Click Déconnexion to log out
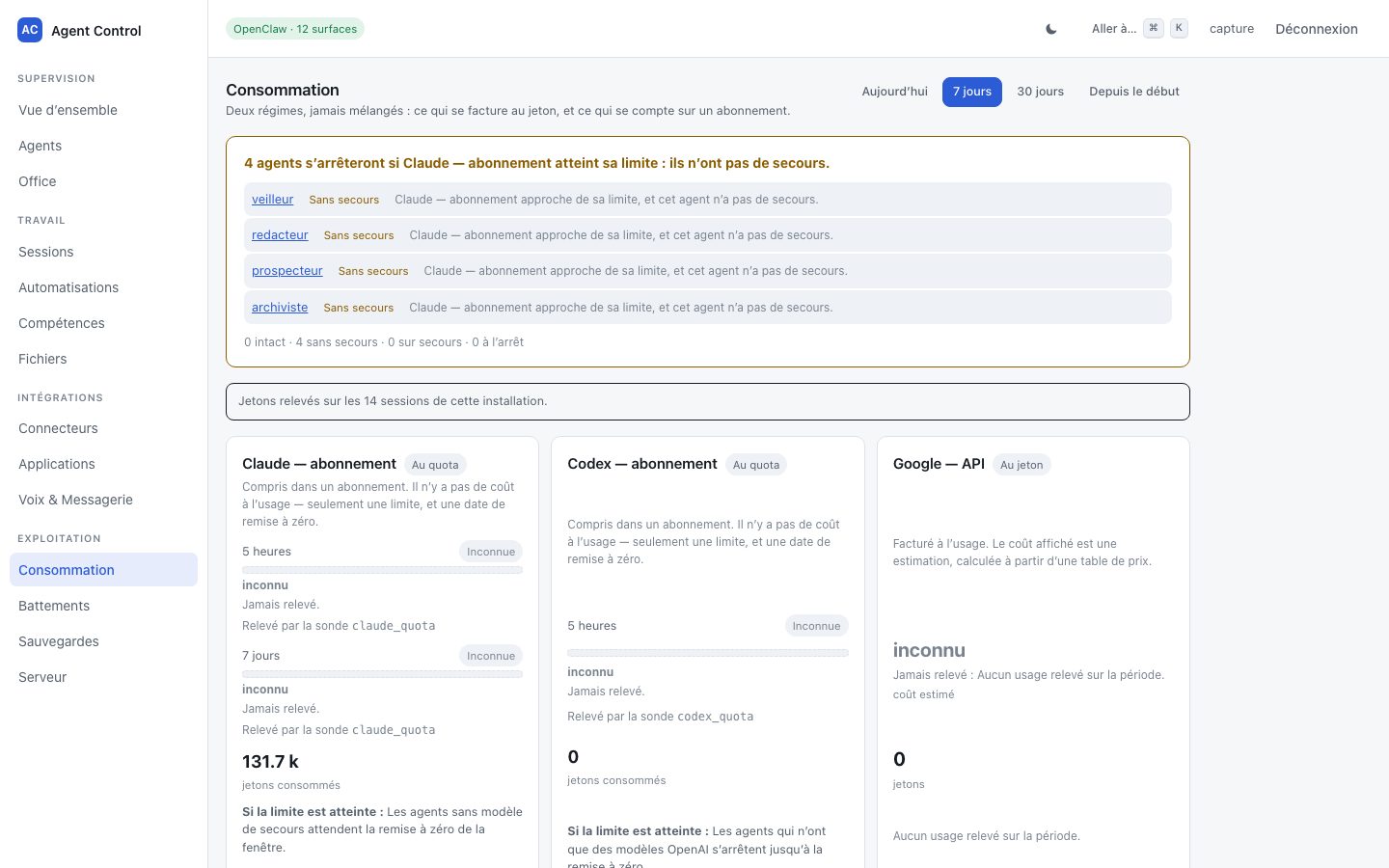Image resolution: width=1389 pixels, height=868 pixels. (x=1317, y=29)
